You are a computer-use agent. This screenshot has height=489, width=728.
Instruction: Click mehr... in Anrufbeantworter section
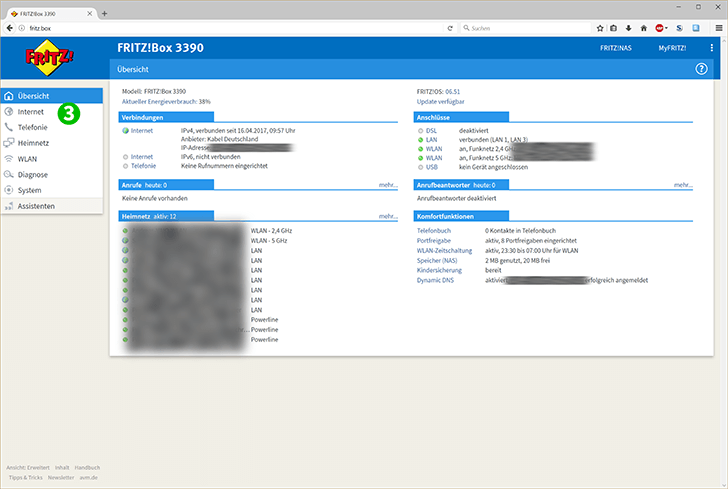click(683, 185)
